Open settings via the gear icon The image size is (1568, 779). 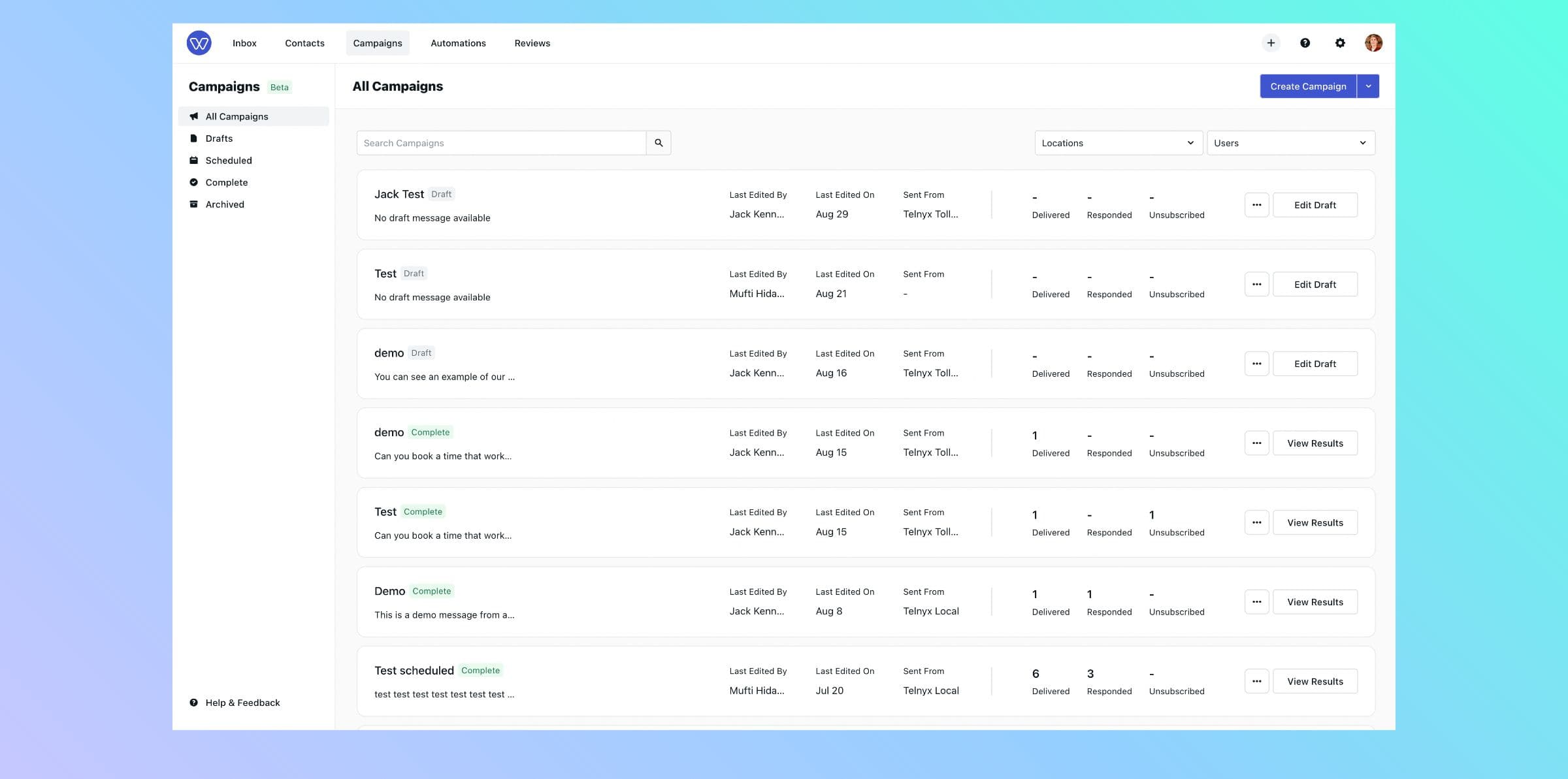coord(1340,43)
